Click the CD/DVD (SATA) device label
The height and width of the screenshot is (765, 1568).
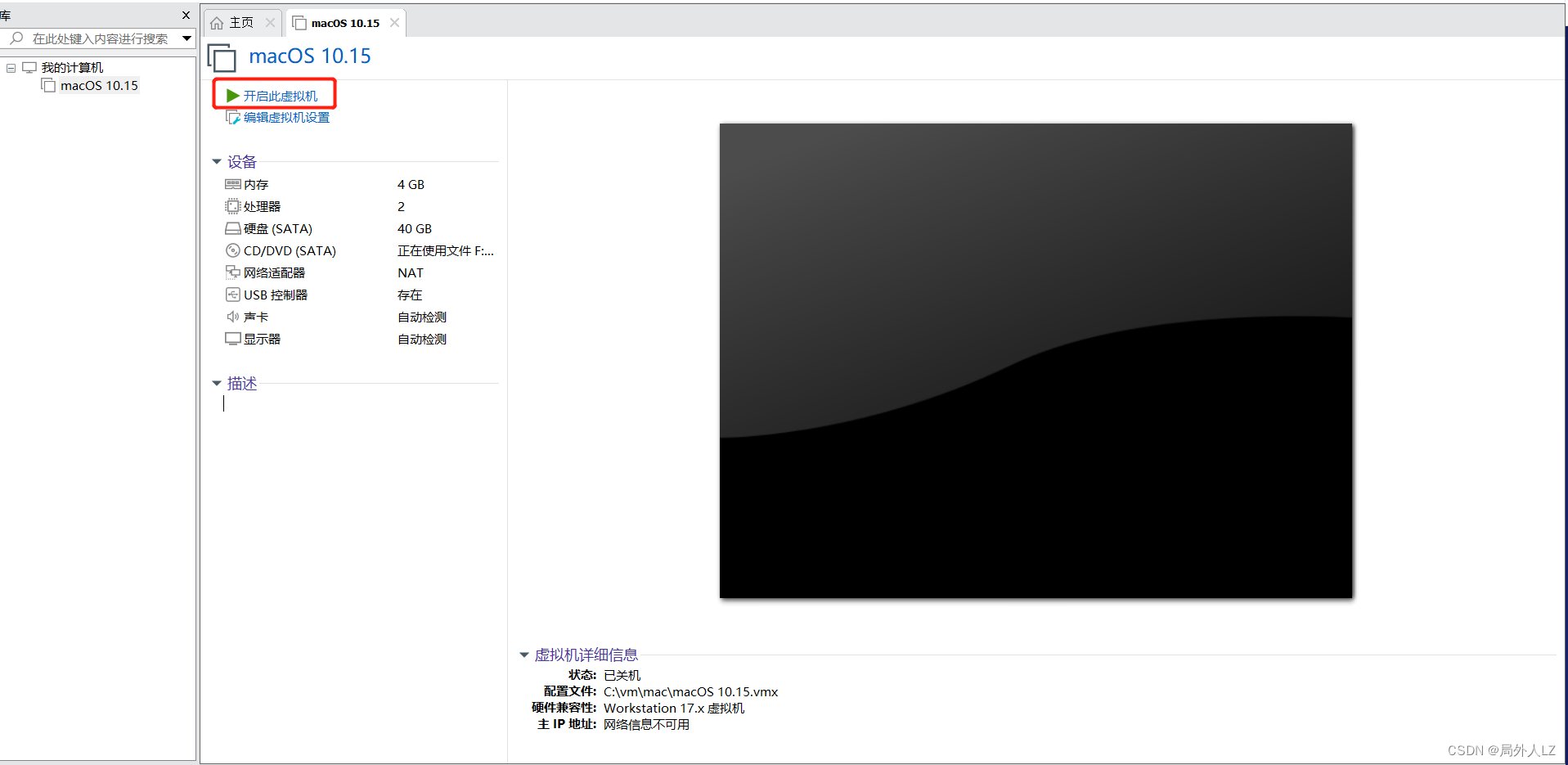(x=290, y=250)
